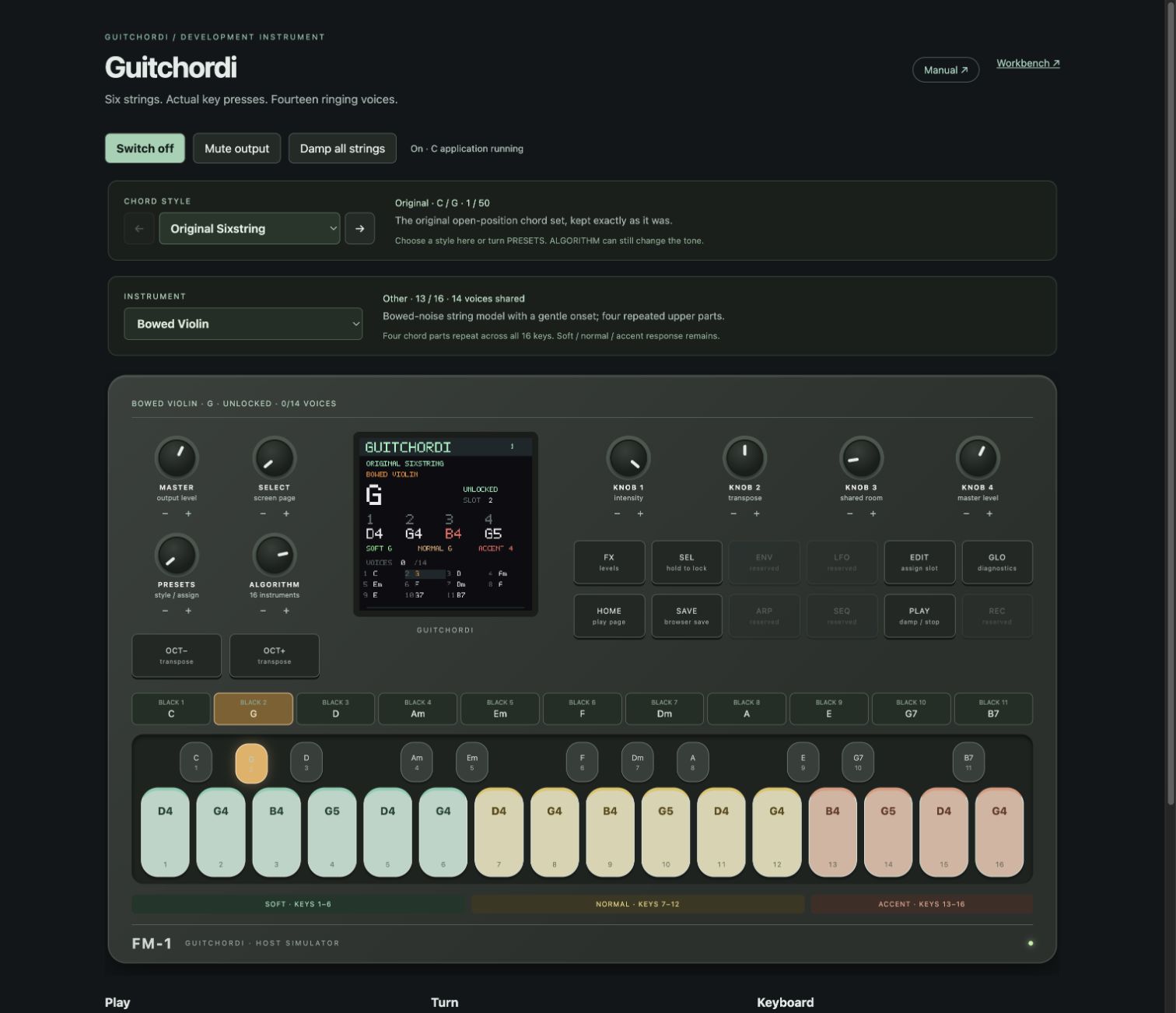Click the accent B4 key number 13
1176x1013 pixels.
pyautogui.click(x=832, y=832)
